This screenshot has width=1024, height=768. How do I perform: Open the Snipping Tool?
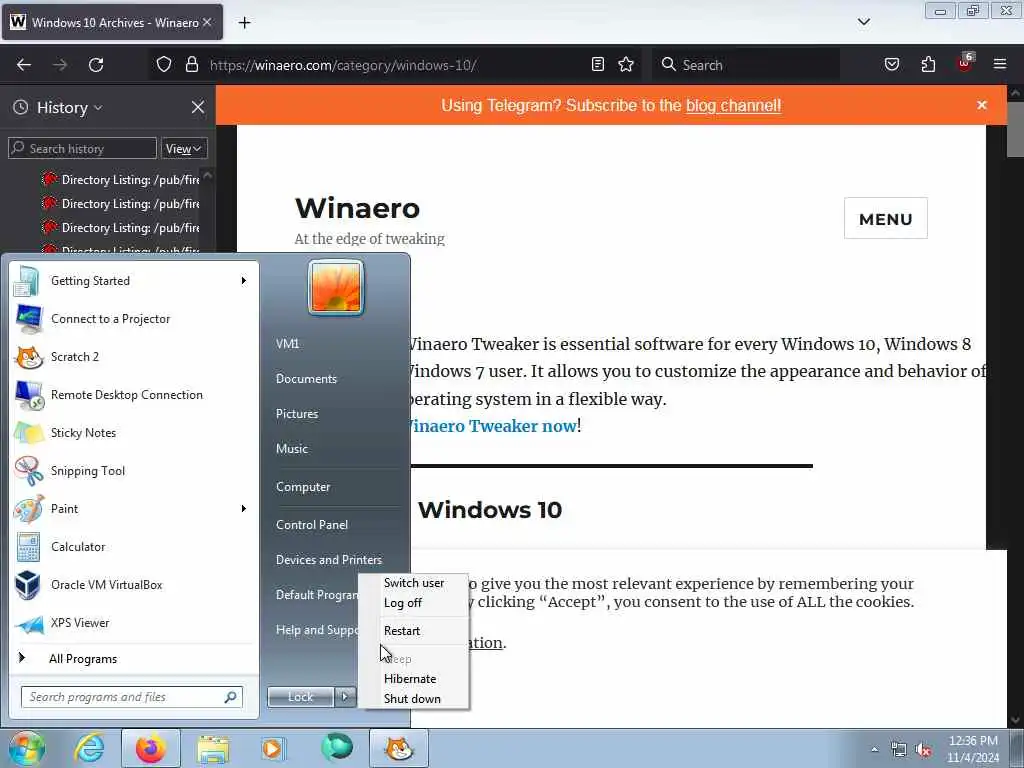click(x=133, y=471)
